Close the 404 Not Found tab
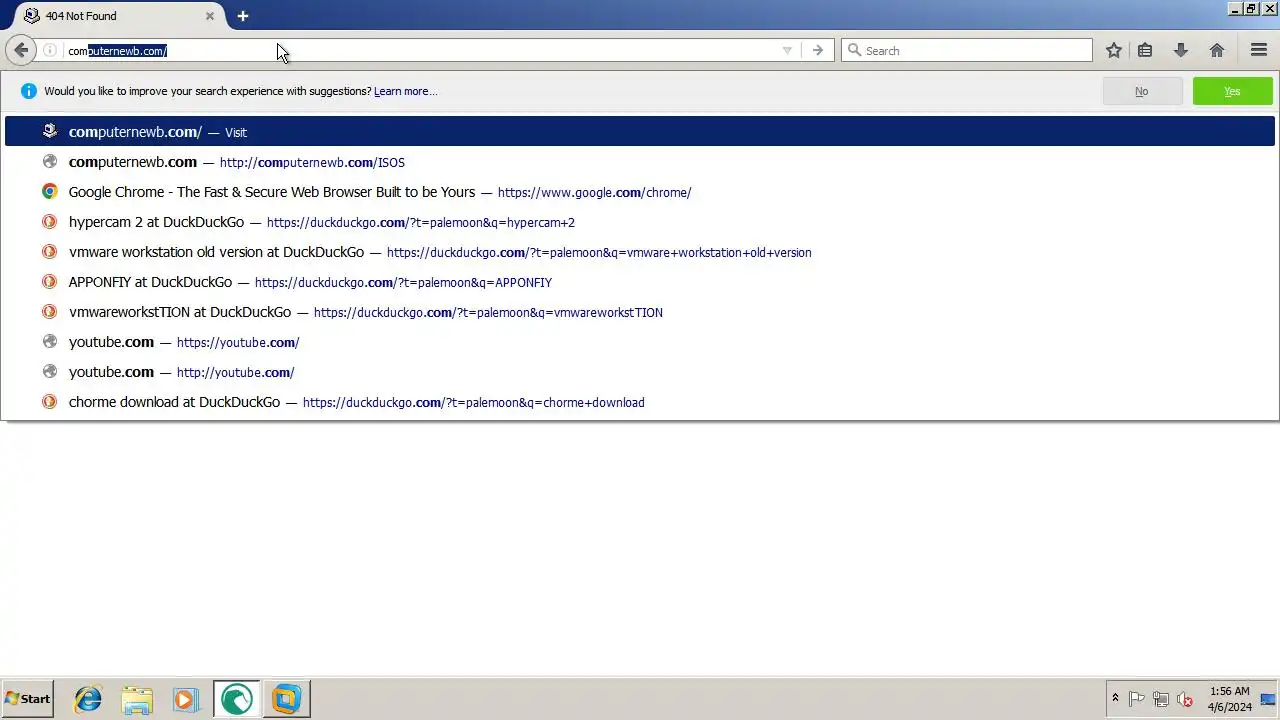 (210, 16)
